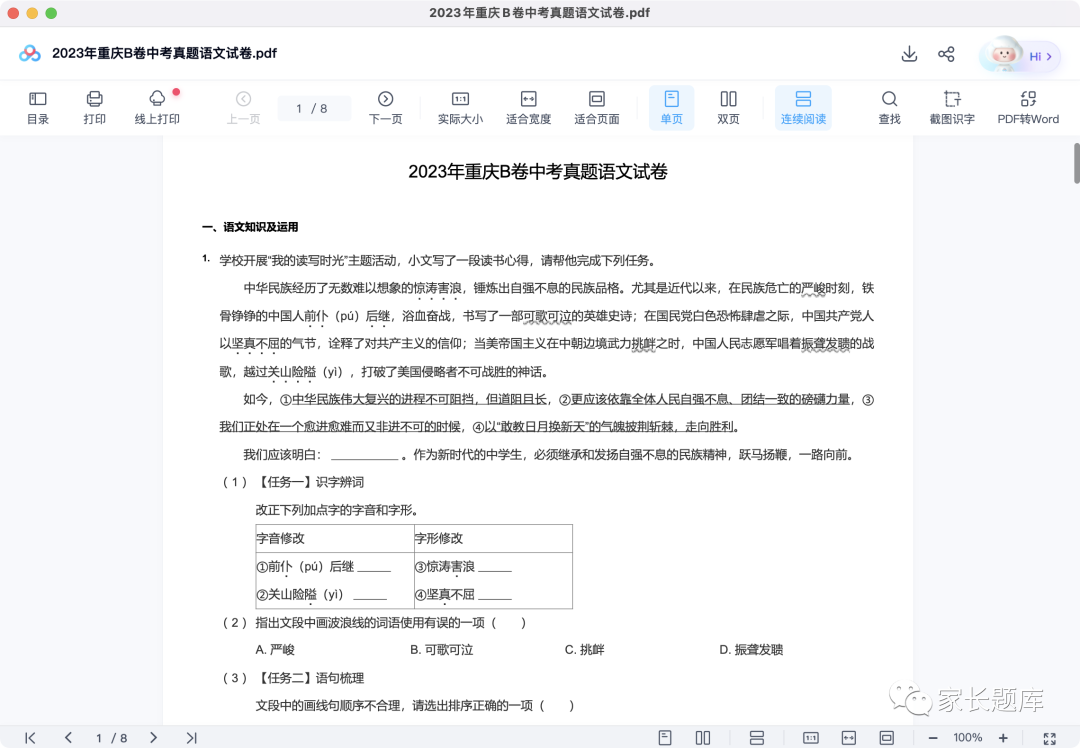
Task: Click the file name in the header bar
Action: pyautogui.click(x=164, y=53)
